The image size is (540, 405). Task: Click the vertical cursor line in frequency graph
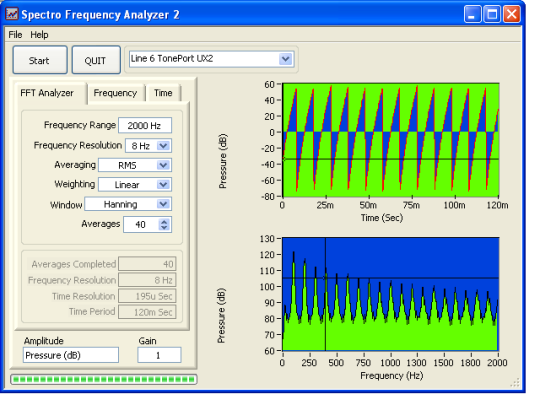[x=325, y=294]
